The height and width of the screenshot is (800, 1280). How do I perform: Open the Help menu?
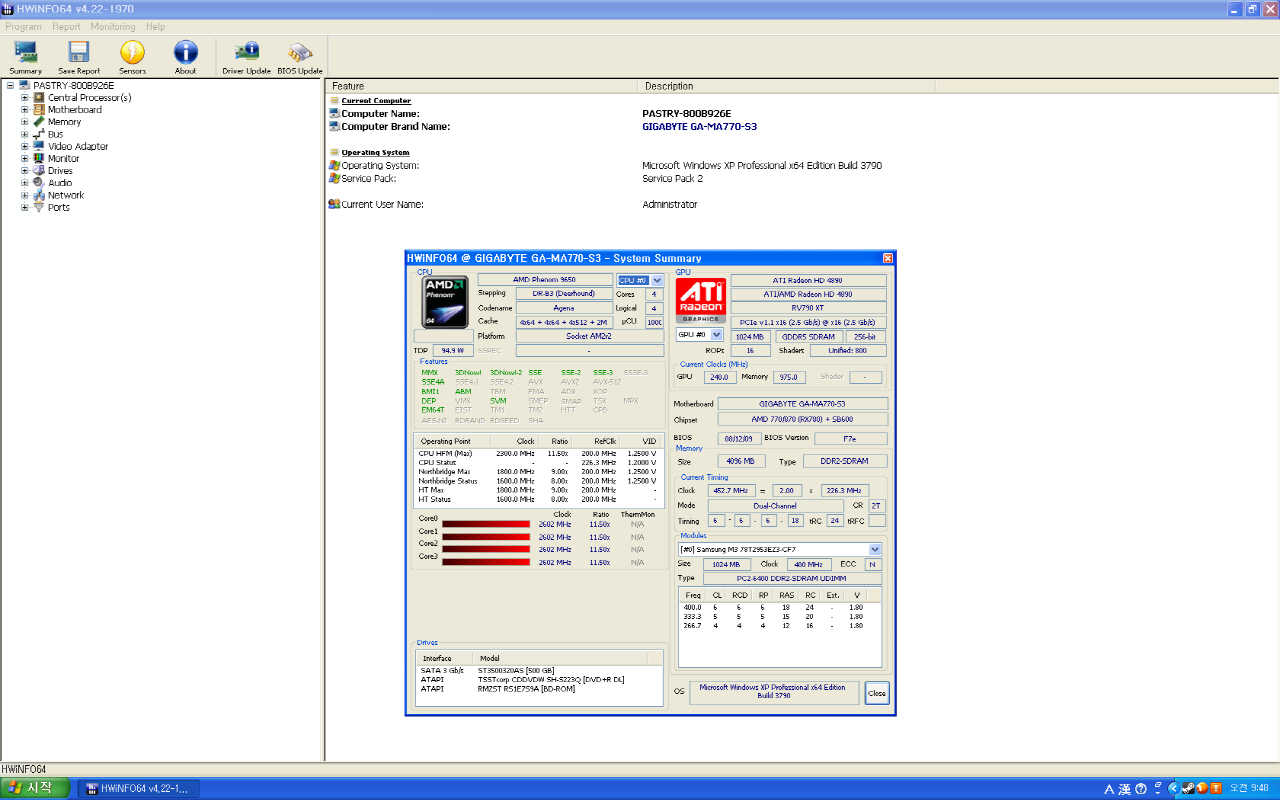155,27
